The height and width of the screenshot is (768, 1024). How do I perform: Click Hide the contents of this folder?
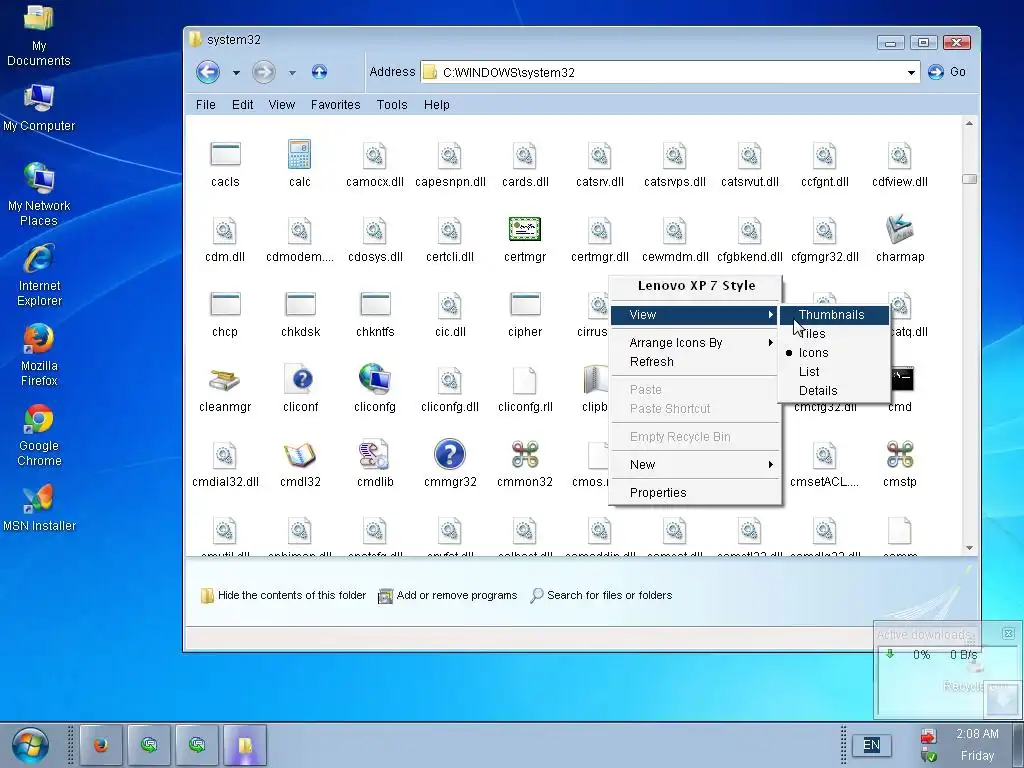point(284,596)
